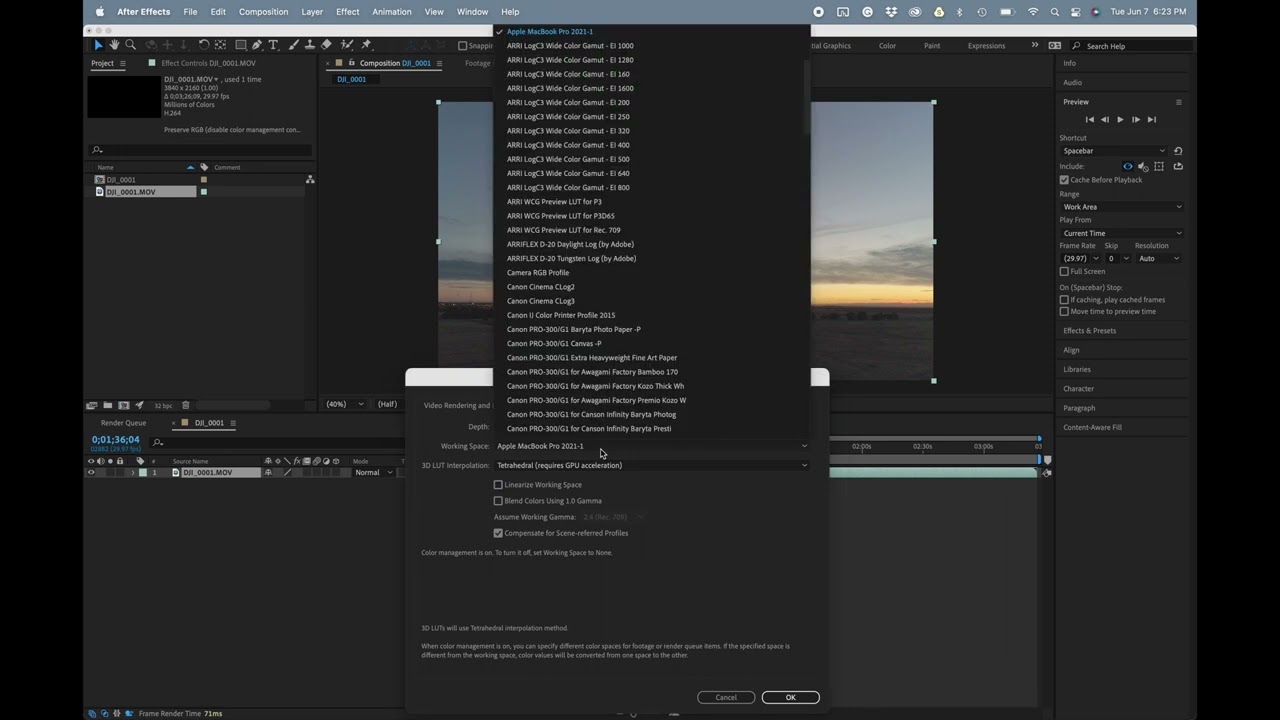Open the 3D LUT Interpolation dropdown
The width and height of the screenshot is (1280, 720).
click(x=652, y=465)
